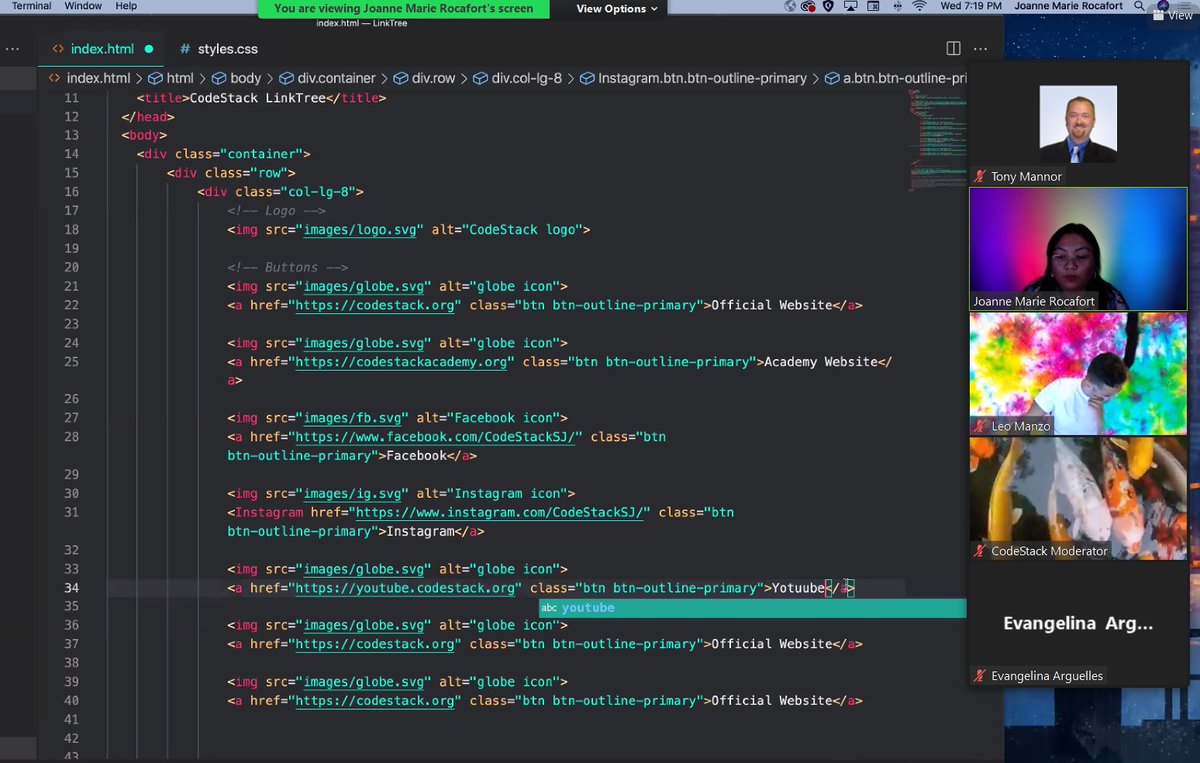Image resolution: width=1200 pixels, height=763 pixels.
Task: Select the youtube autocomplete suggestion
Action: (x=752, y=608)
